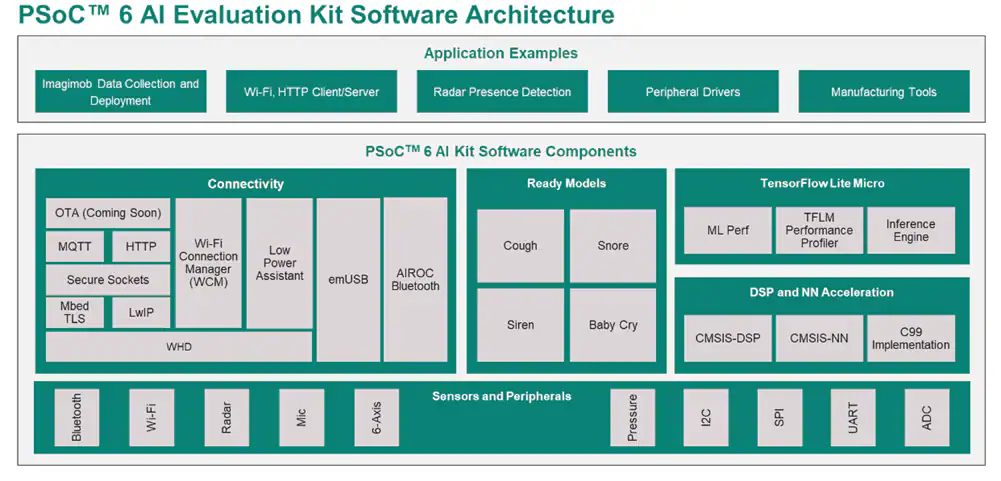Click the ADC peripheral block

[927, 418]
